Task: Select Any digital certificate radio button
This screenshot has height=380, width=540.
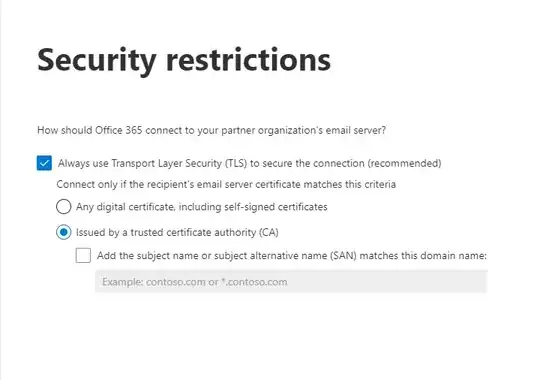Action: tap(63, 207)
